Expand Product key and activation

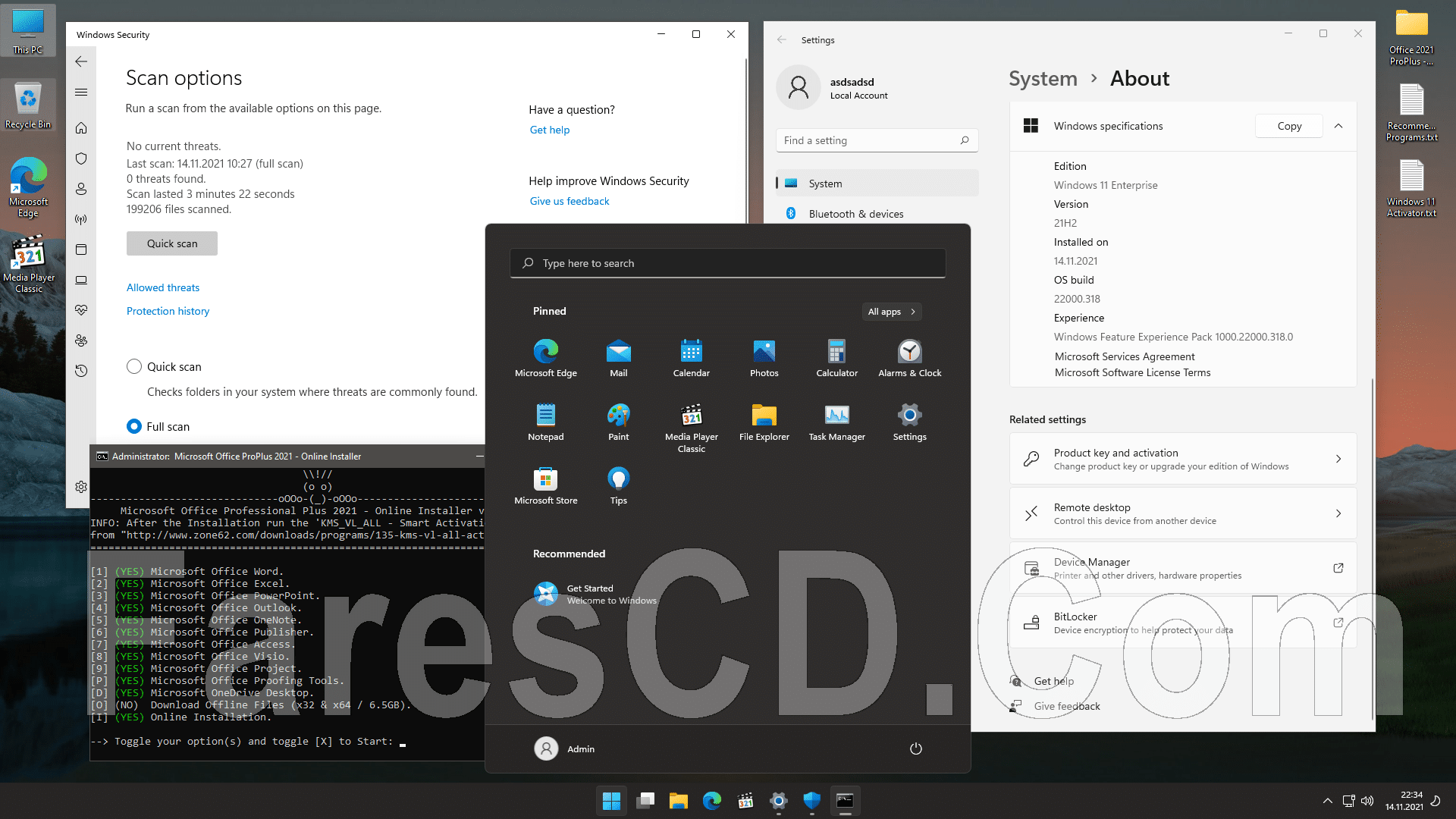pos(1183,459)
